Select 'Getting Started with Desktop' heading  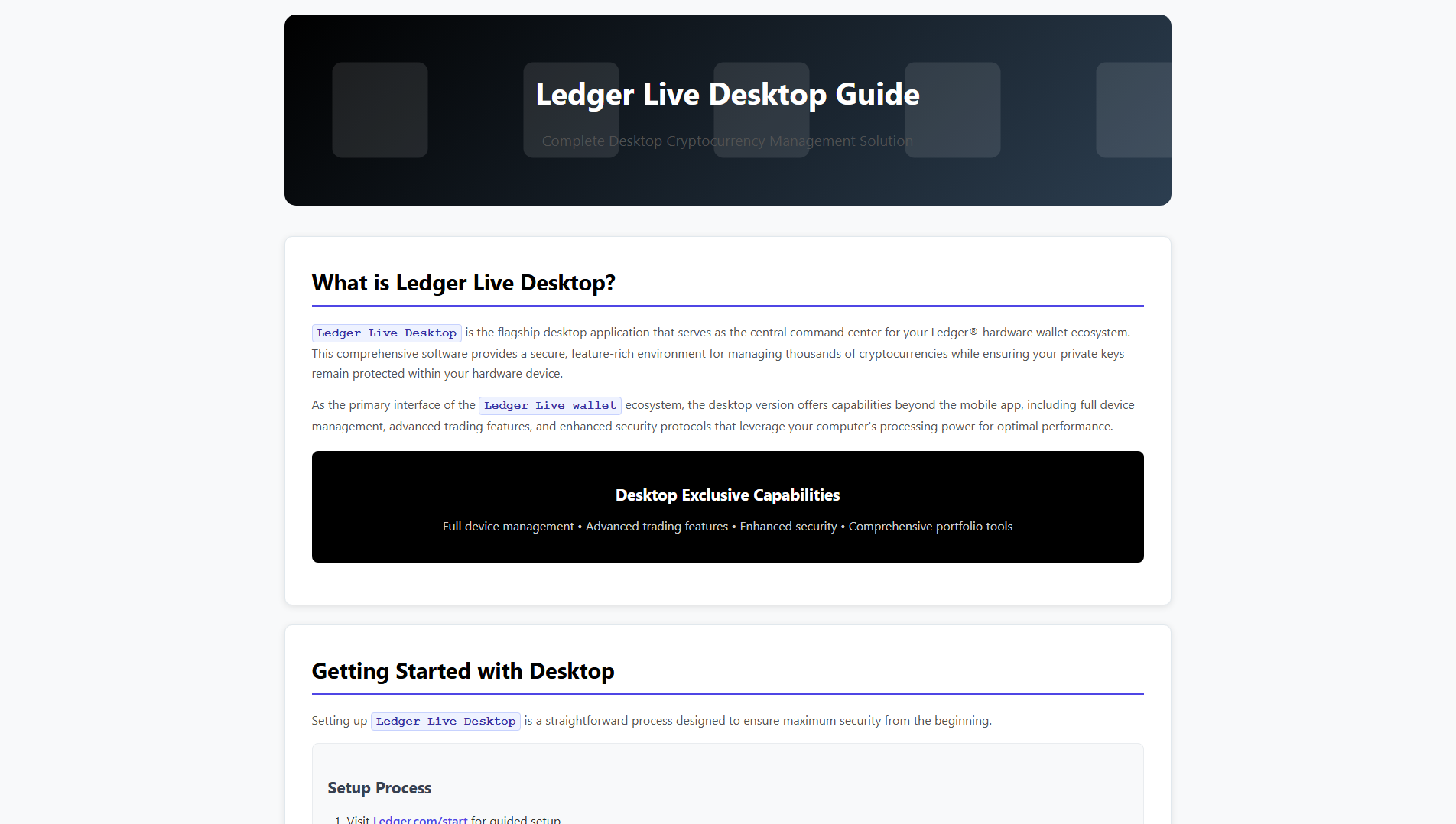pos(463,671)
